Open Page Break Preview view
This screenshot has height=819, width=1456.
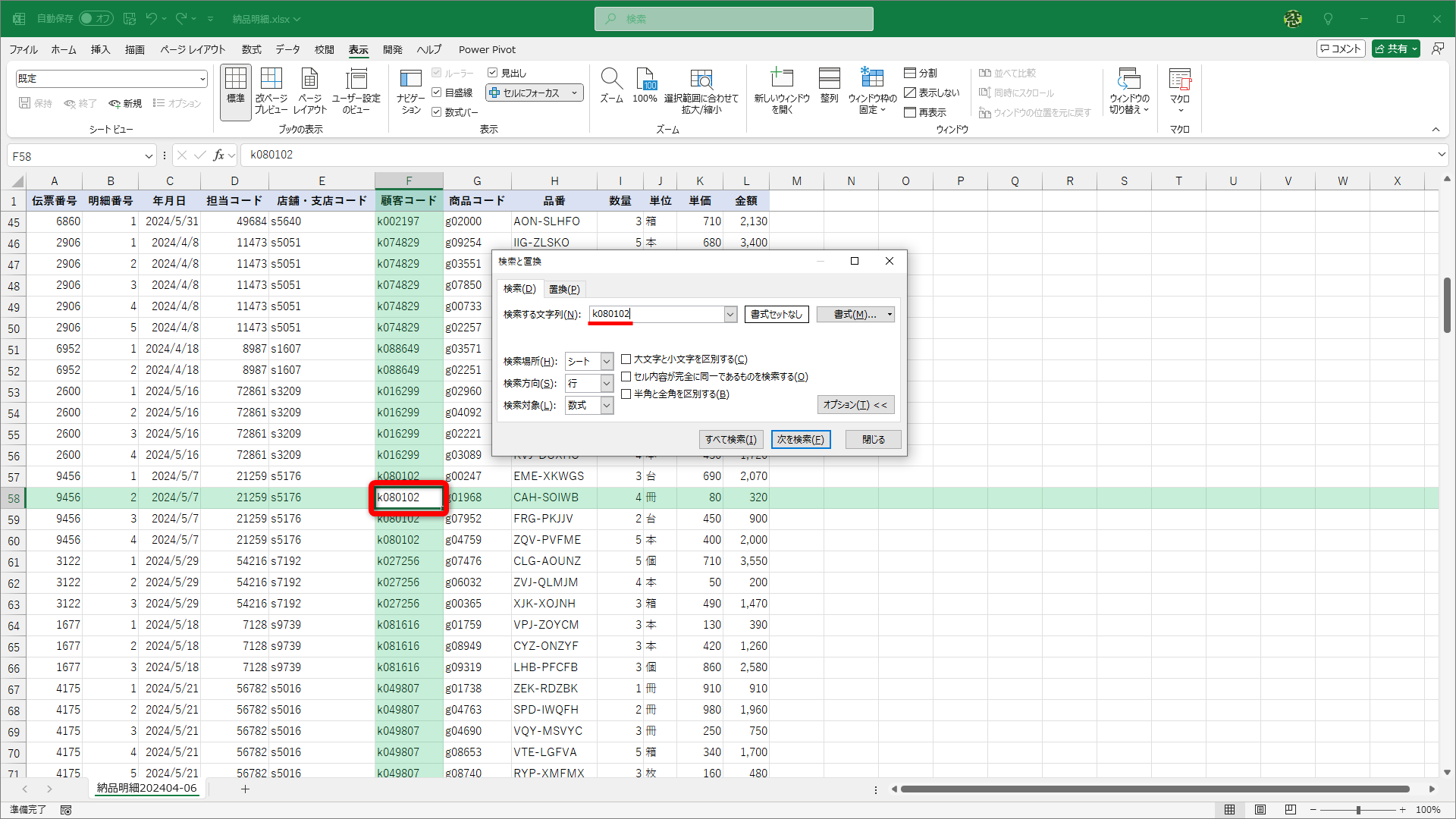tap(271, 79)
